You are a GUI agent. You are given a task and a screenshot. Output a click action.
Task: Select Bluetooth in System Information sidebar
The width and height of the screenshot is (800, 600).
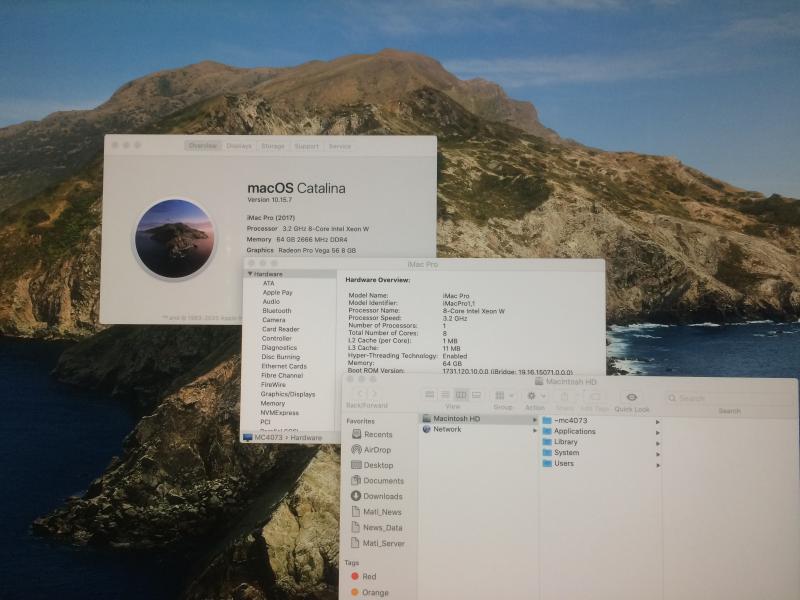pyautogui.click(x=277, y=311)
